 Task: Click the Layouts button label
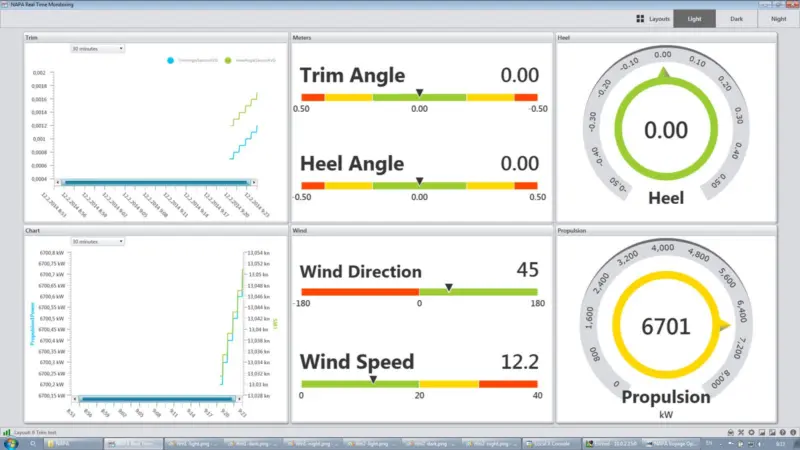click(x=659, y=19)
